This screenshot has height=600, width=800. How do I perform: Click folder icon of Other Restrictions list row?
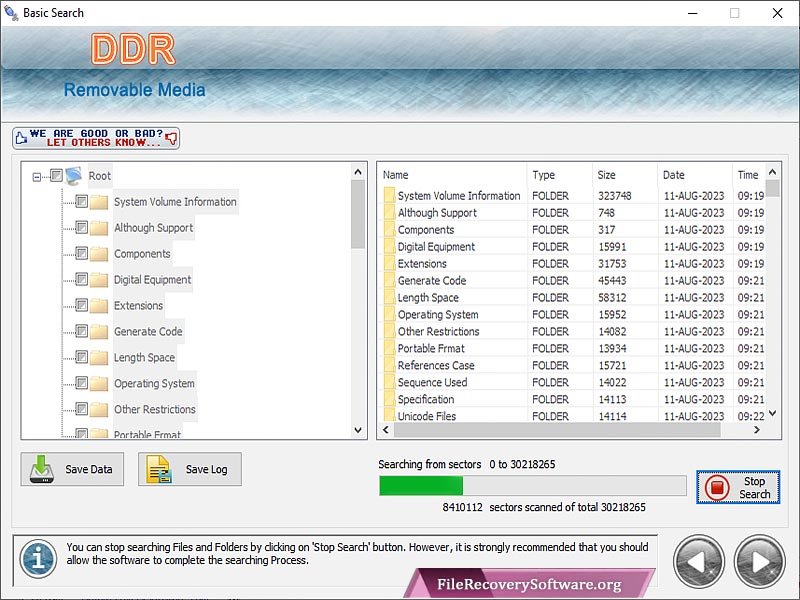(389, 331)
